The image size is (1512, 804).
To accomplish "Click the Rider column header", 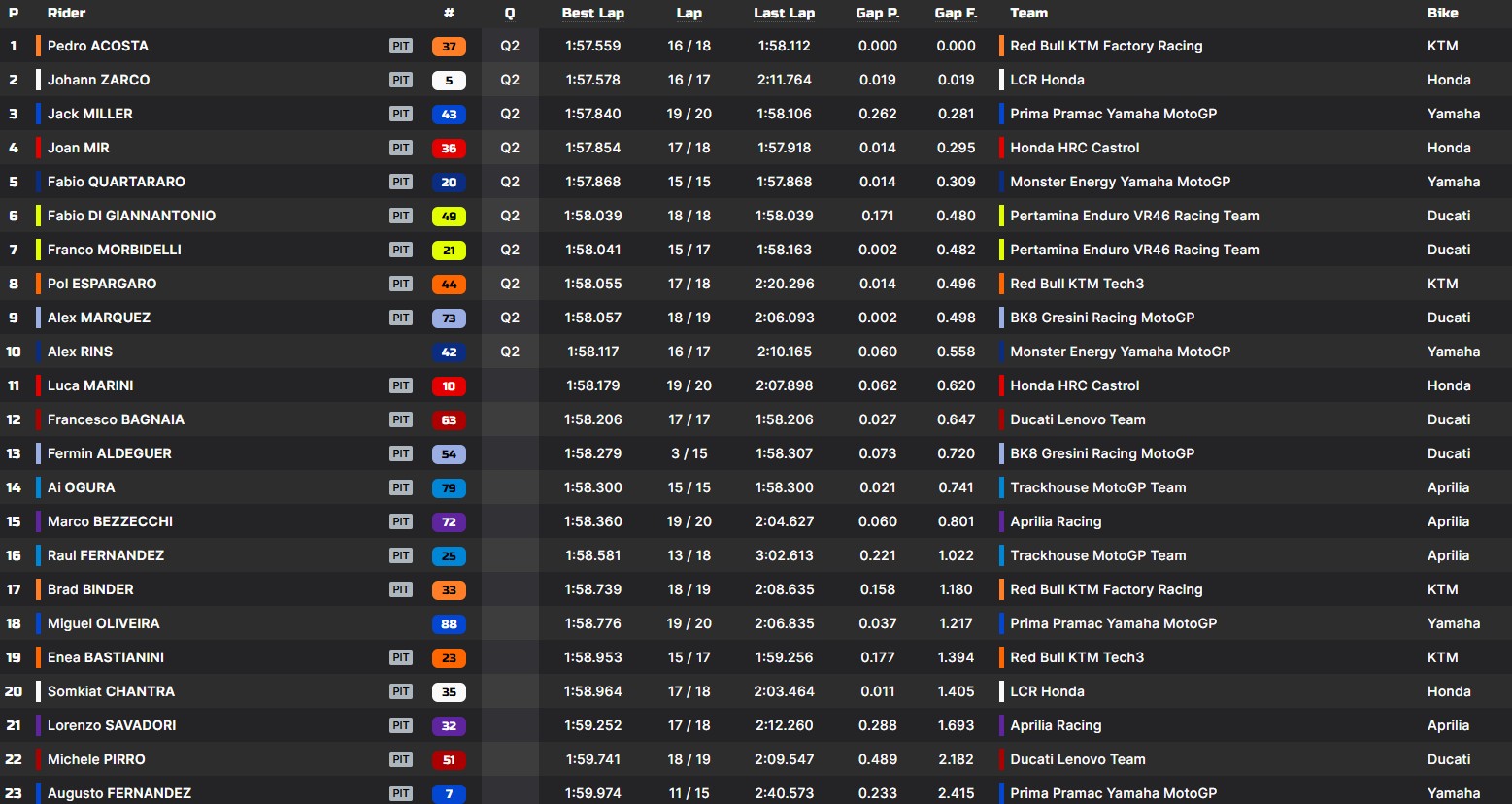I will [x=66, y=13].
